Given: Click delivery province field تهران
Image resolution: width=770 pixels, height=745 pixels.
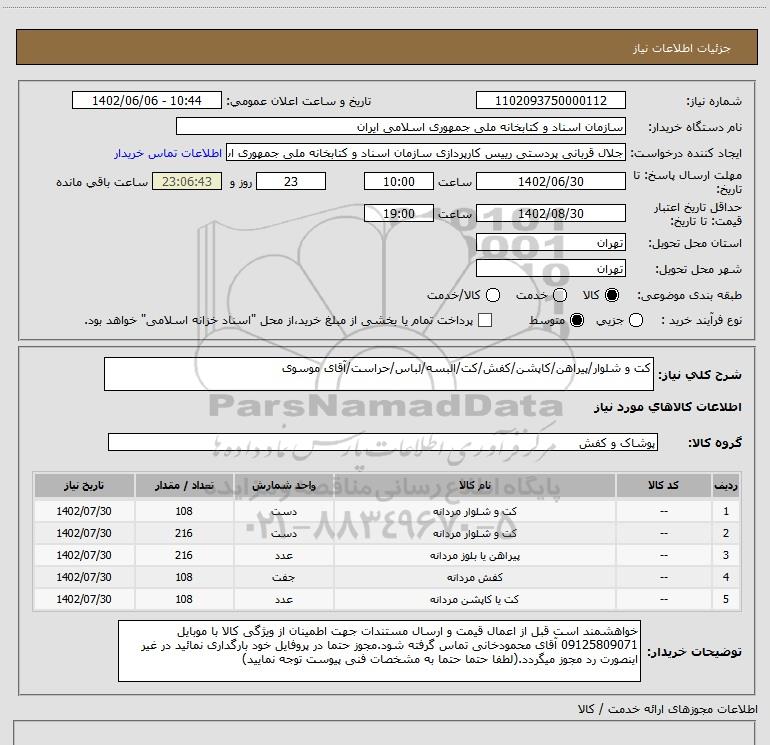Looking at the screenshot, I should pyautogui.click(x=550, y=243).
